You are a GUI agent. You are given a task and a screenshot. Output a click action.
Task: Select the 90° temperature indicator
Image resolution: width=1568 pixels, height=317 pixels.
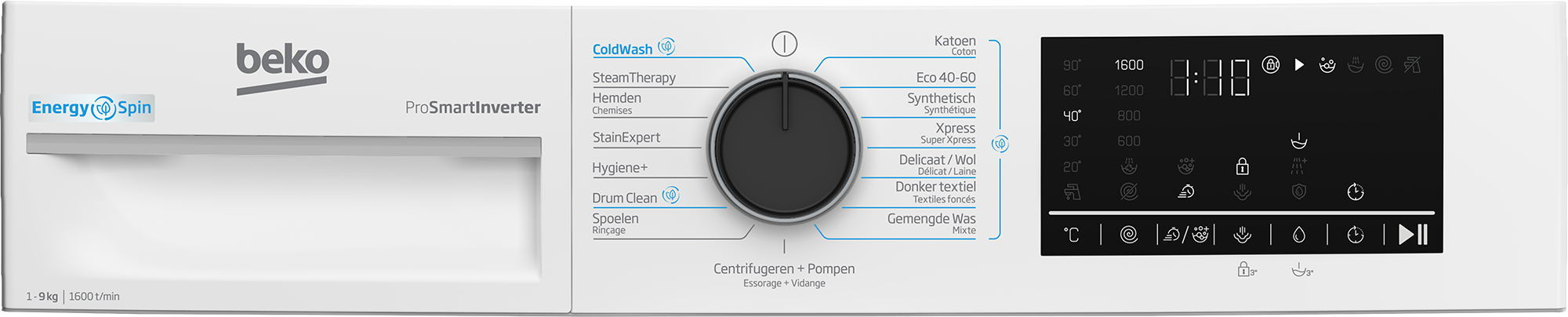click(x=1072, y=64)
